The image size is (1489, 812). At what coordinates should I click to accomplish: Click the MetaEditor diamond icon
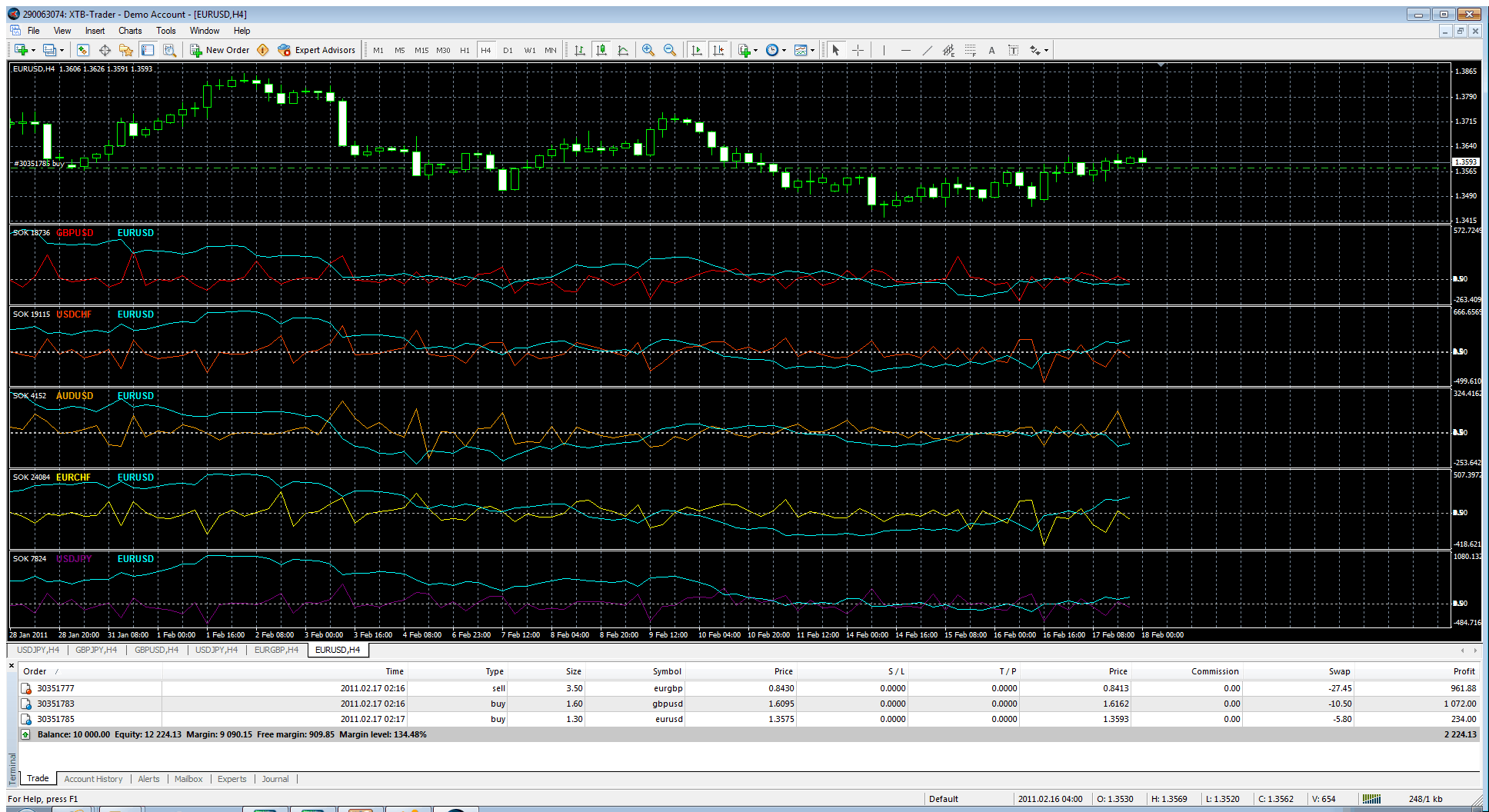pyautogui.click(x=263, y=50)
